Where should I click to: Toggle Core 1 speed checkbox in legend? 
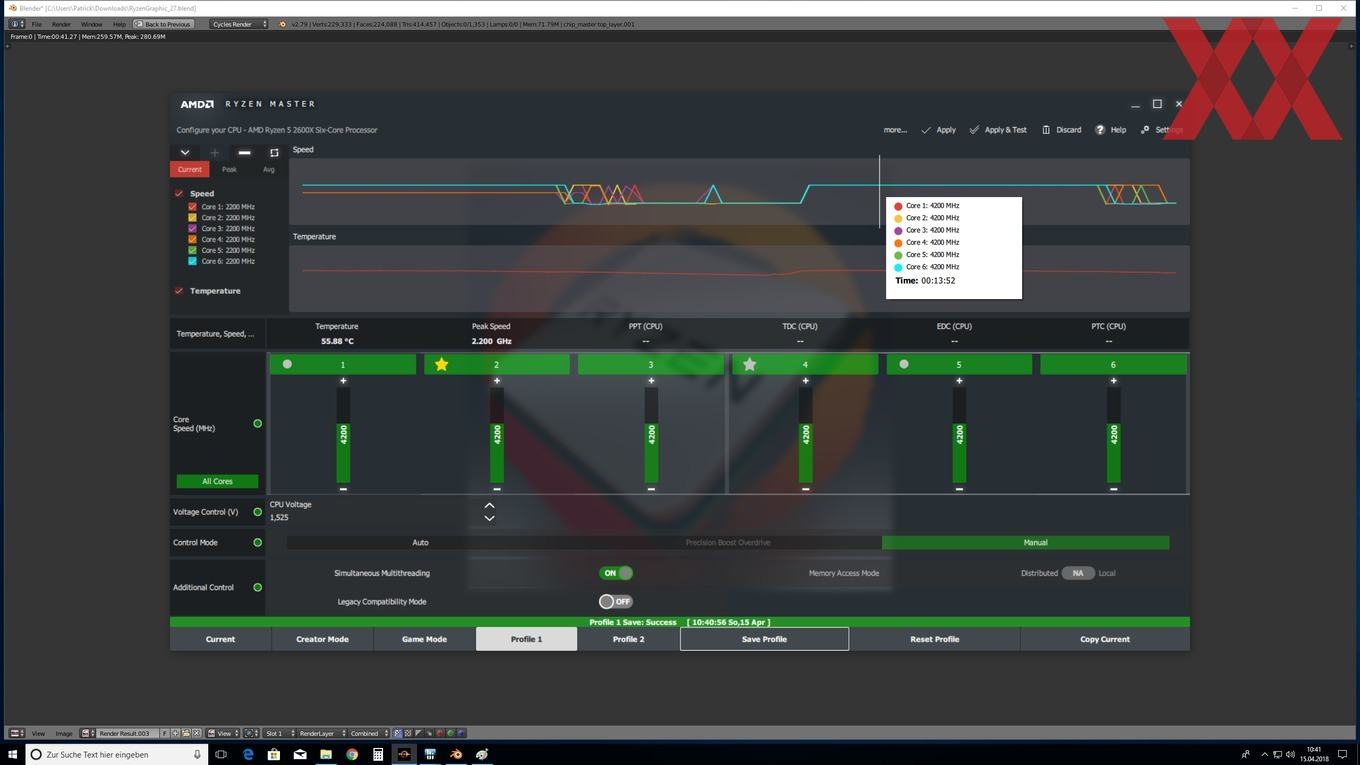193,207
